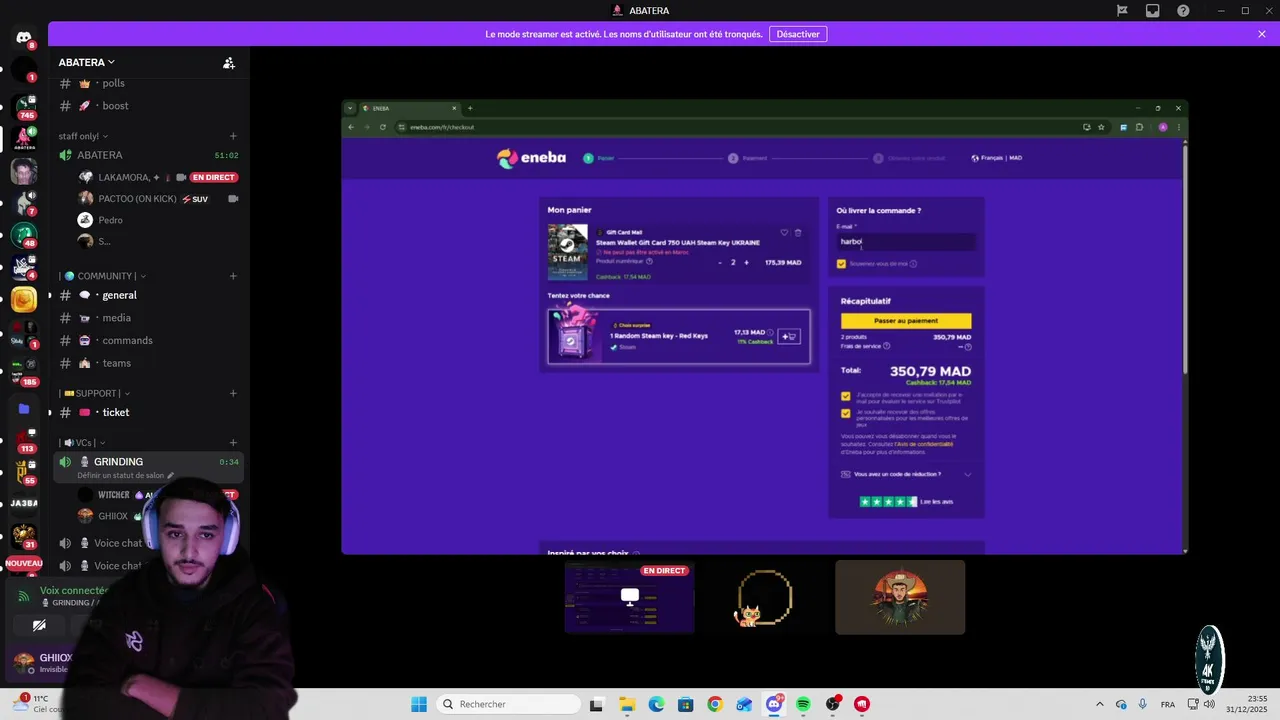1280x720 pixels.
Task: Open the Français | MAD language selector
Action: click(997, 158)
